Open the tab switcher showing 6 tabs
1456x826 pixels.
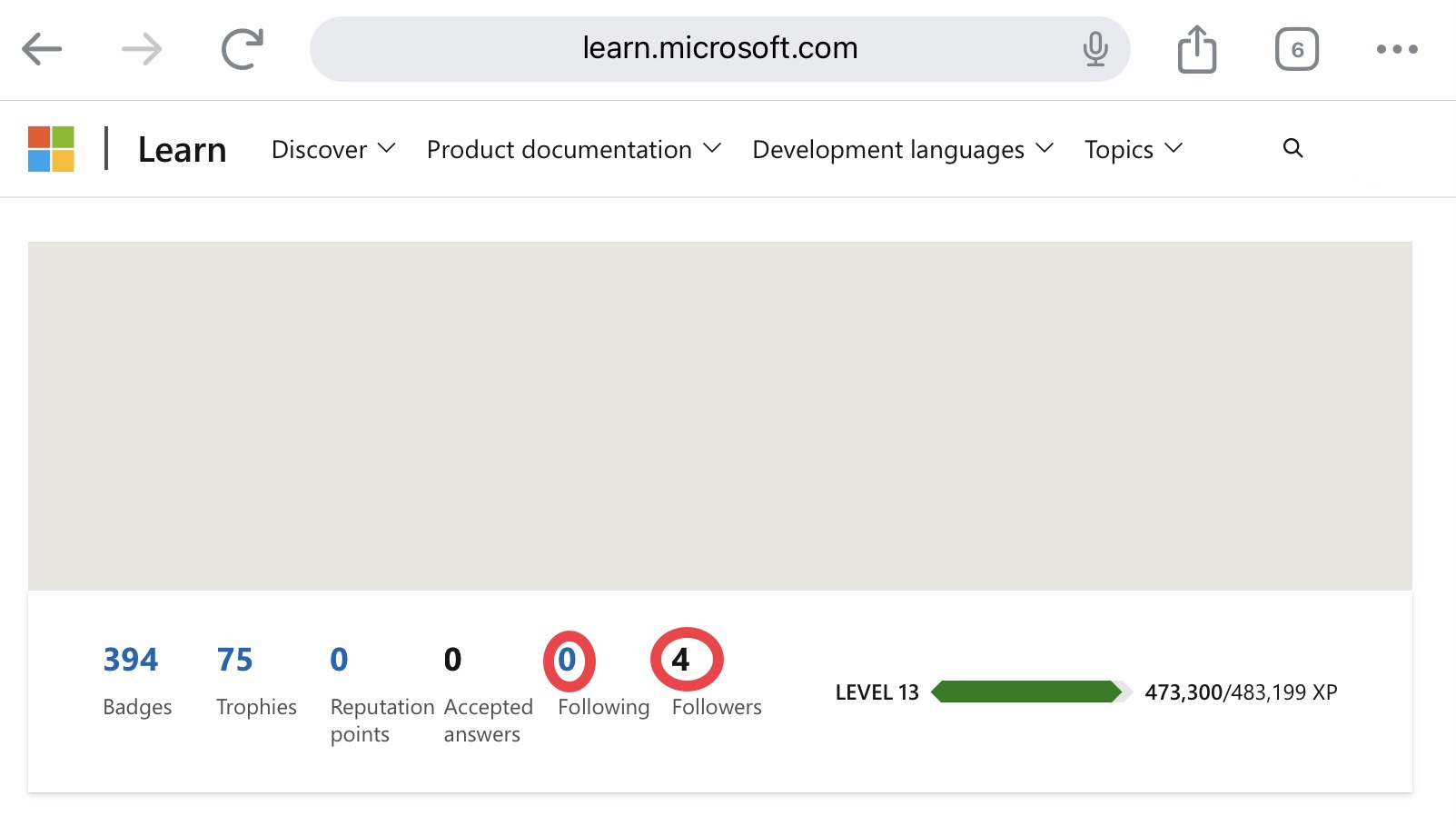1297,49
